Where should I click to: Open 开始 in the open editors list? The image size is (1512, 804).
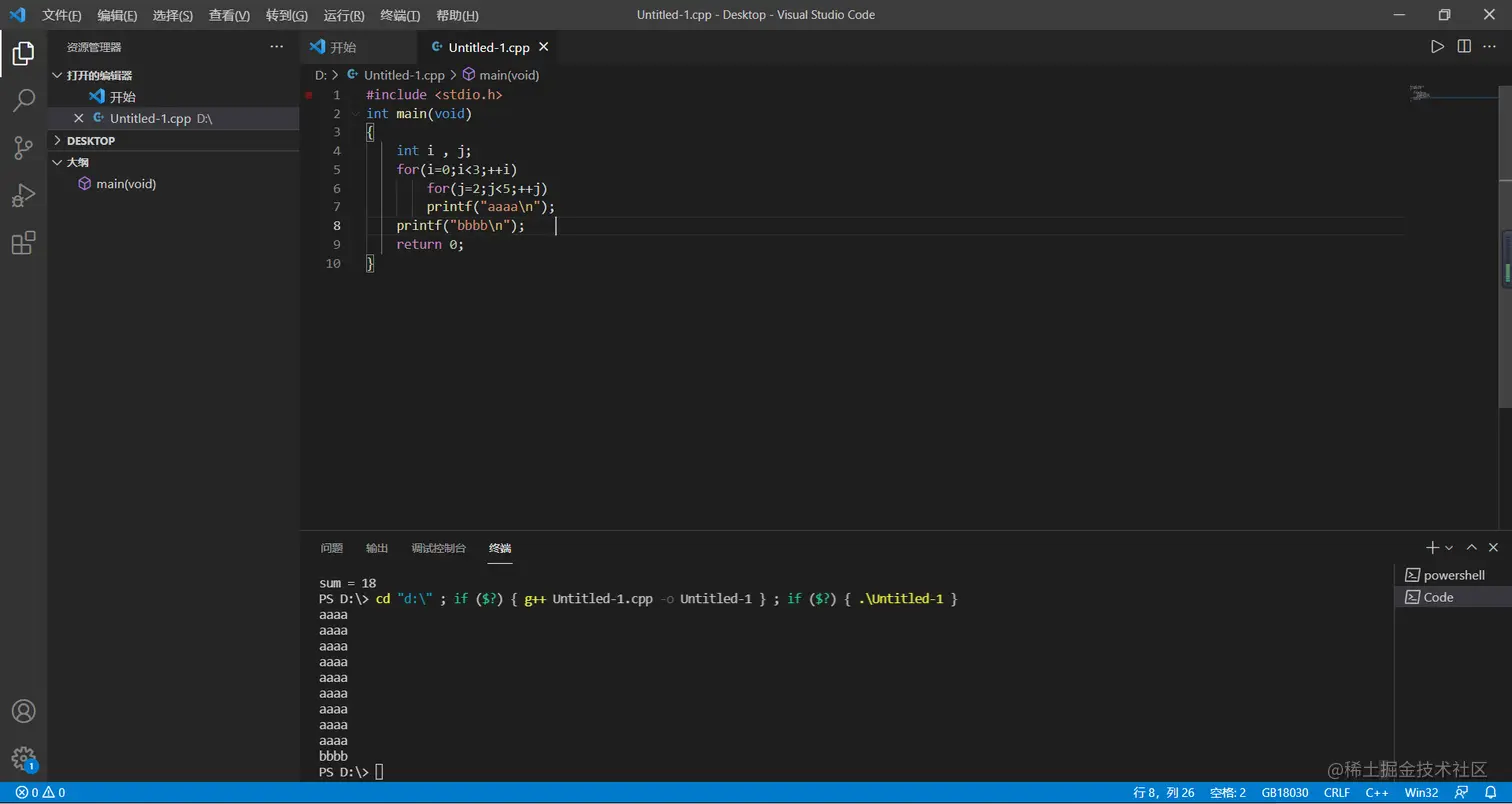click(x=173, y=97)
